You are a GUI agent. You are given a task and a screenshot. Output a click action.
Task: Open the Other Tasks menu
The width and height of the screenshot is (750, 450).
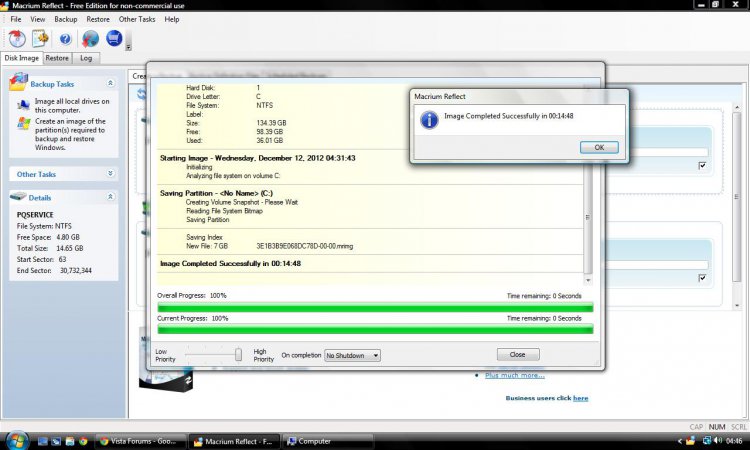click(x=137, y=19)
